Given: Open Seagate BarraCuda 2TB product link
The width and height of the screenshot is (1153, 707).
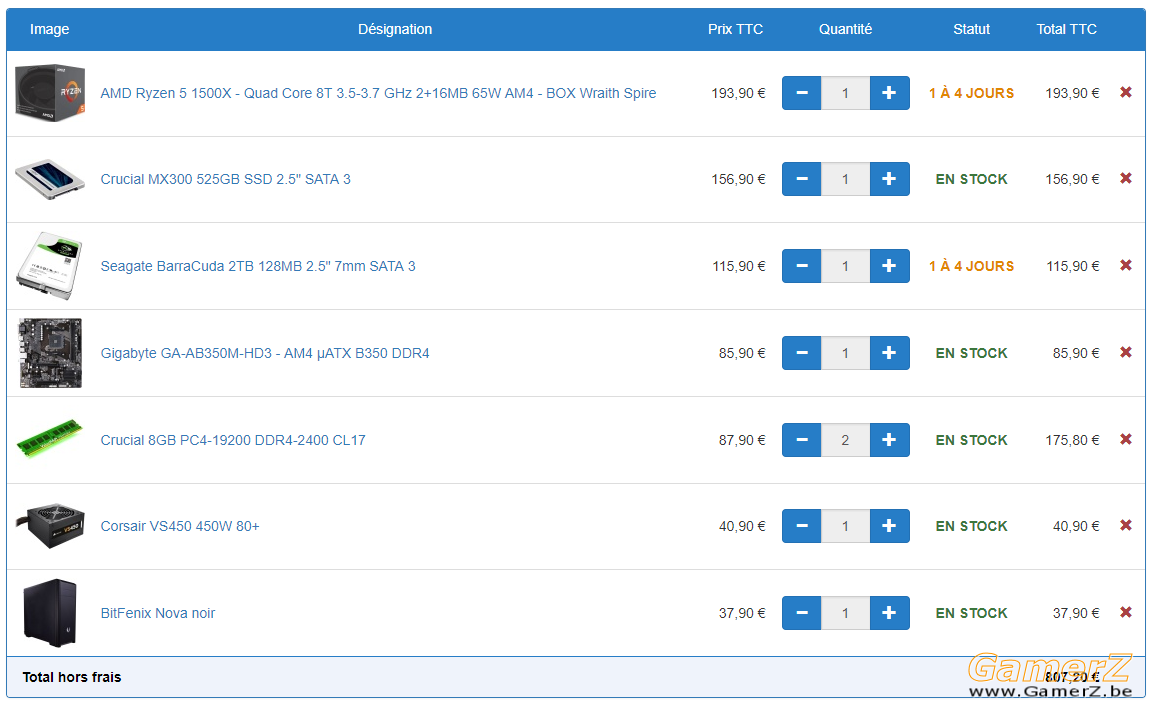Looking at the screenshot, I should (257, 266).
